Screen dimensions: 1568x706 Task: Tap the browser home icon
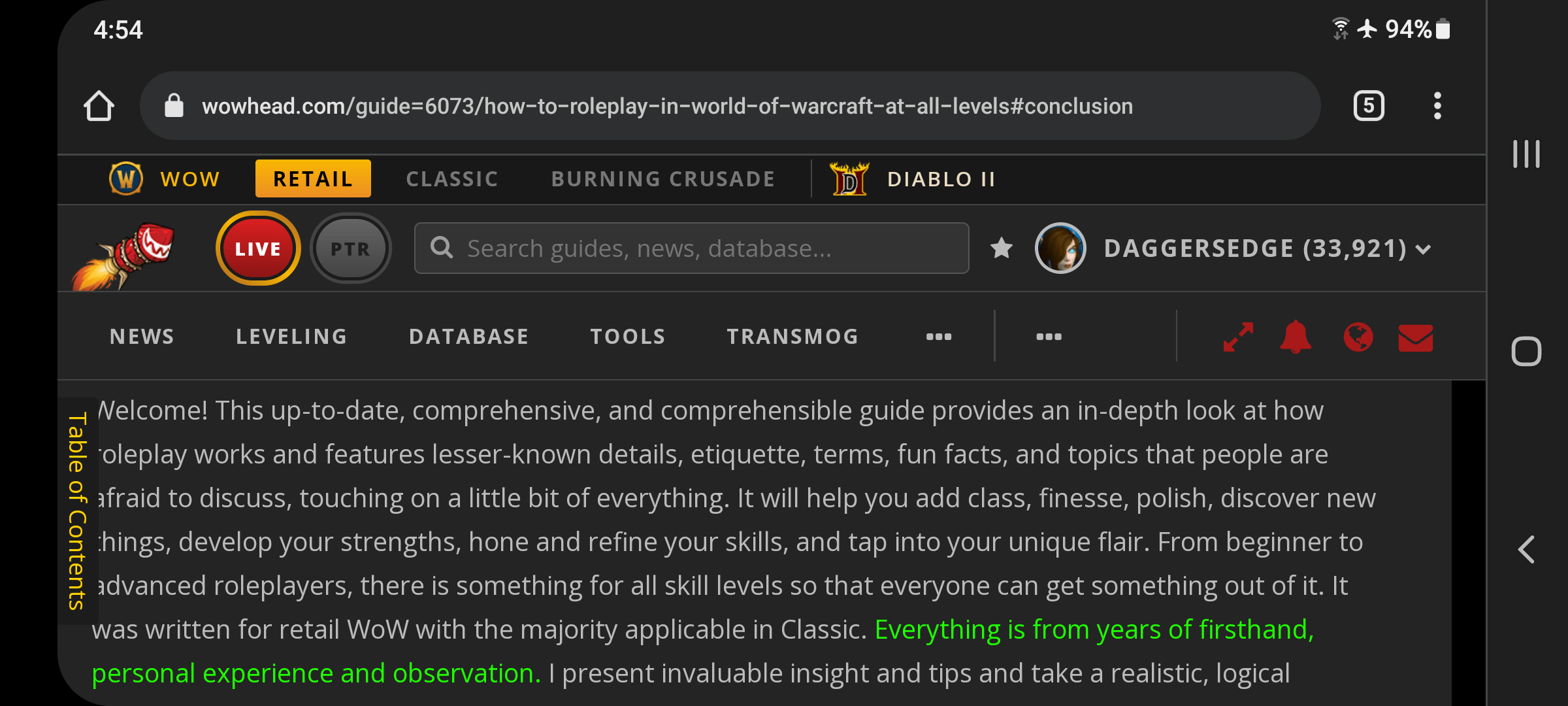[x=99, y=106]
